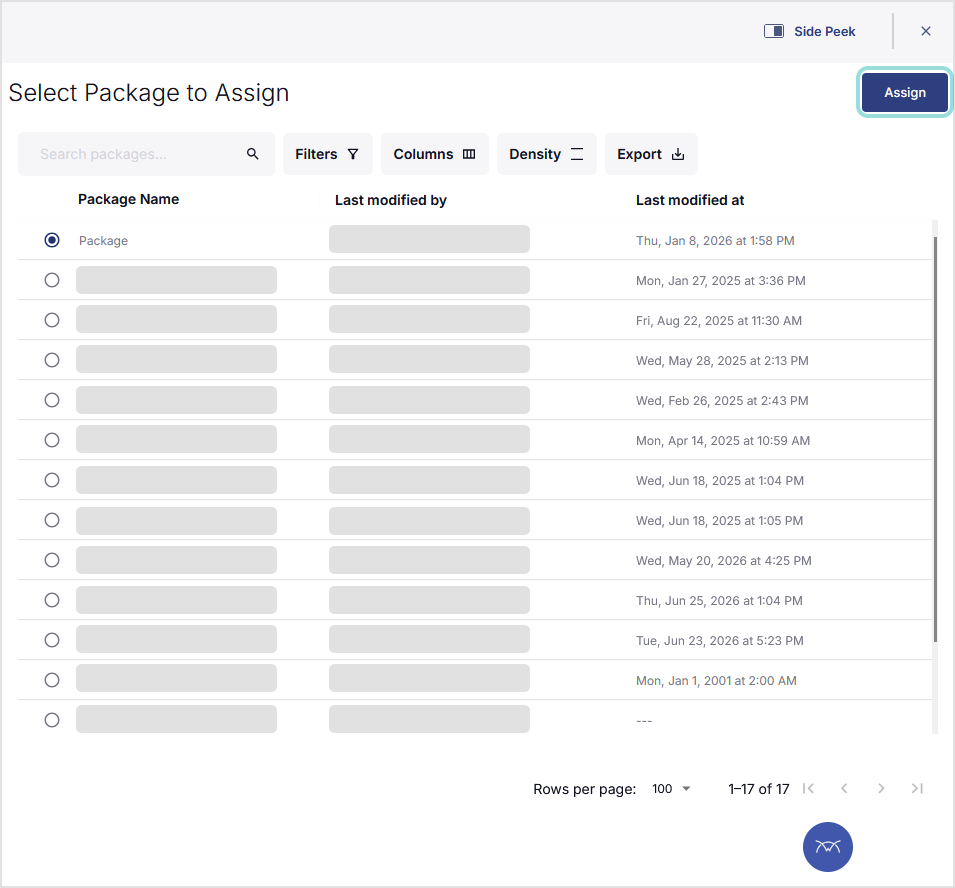The width and height of the screenshot is (955, 888).
Task: Click the 'Package' name cell
Action: 104,241
